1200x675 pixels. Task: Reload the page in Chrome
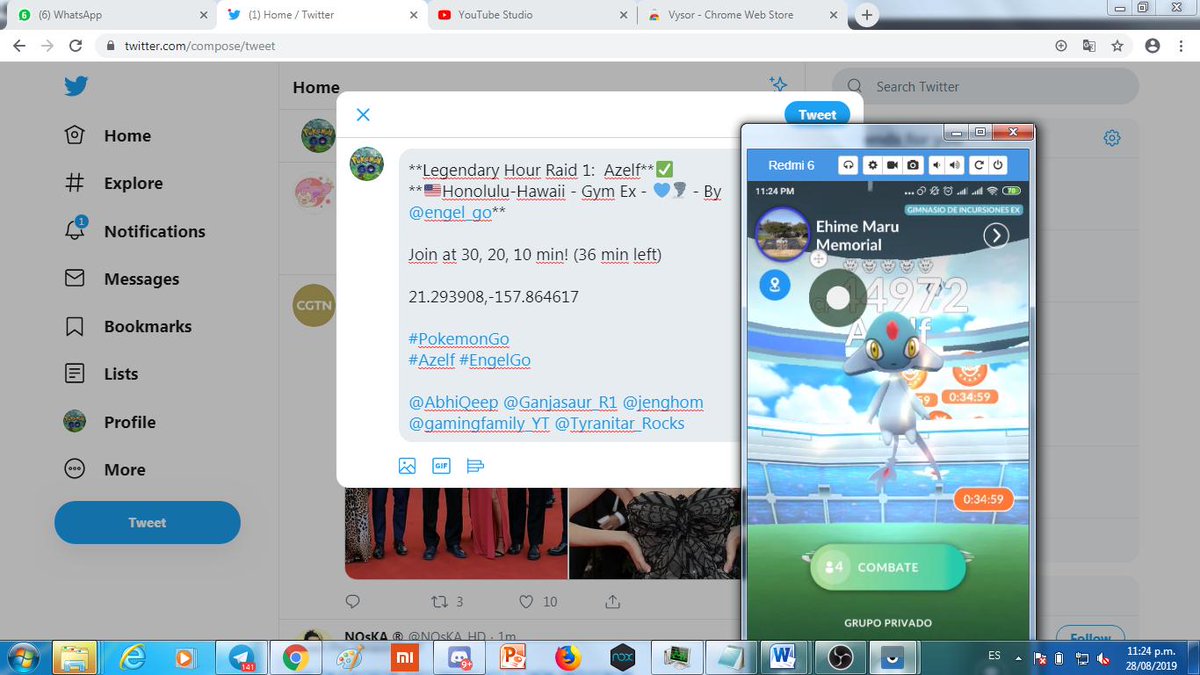pyautogui.click(x=75, y=46)
